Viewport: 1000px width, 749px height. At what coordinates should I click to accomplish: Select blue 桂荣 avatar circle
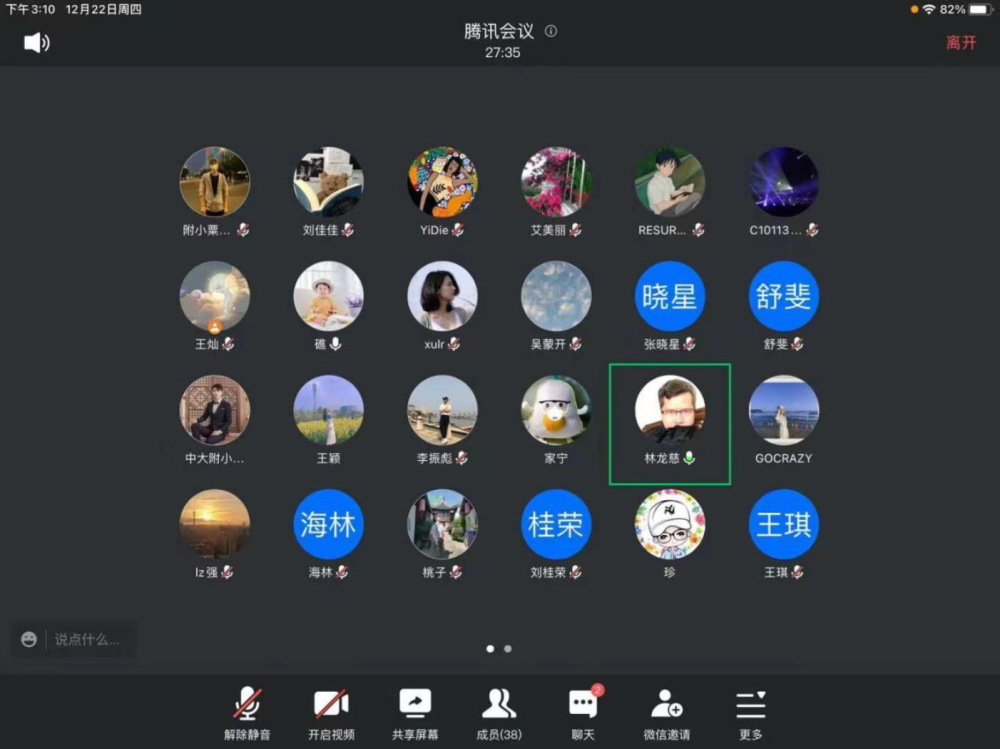(556, 524)
